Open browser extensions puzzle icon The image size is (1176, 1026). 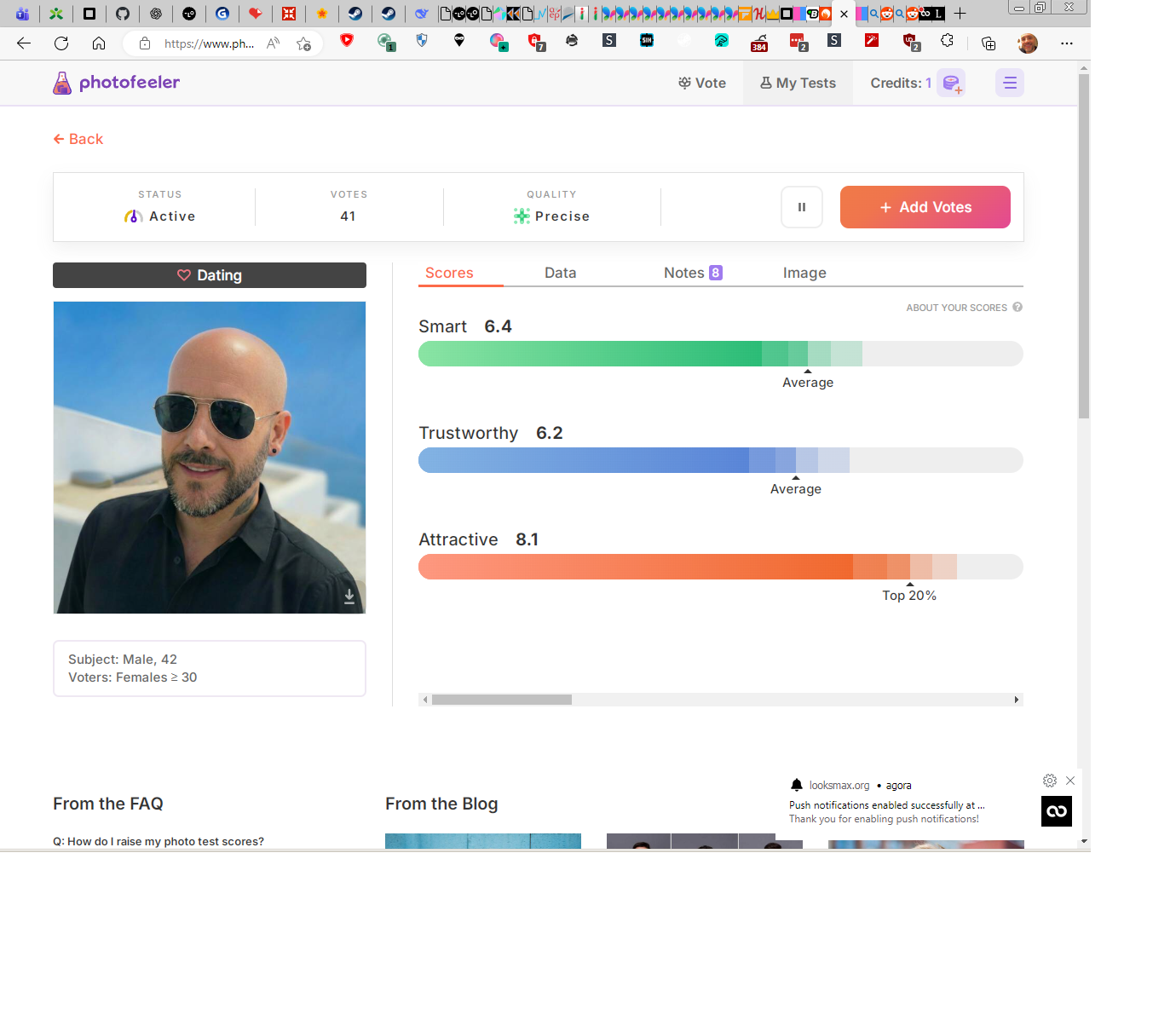[947, 41]
